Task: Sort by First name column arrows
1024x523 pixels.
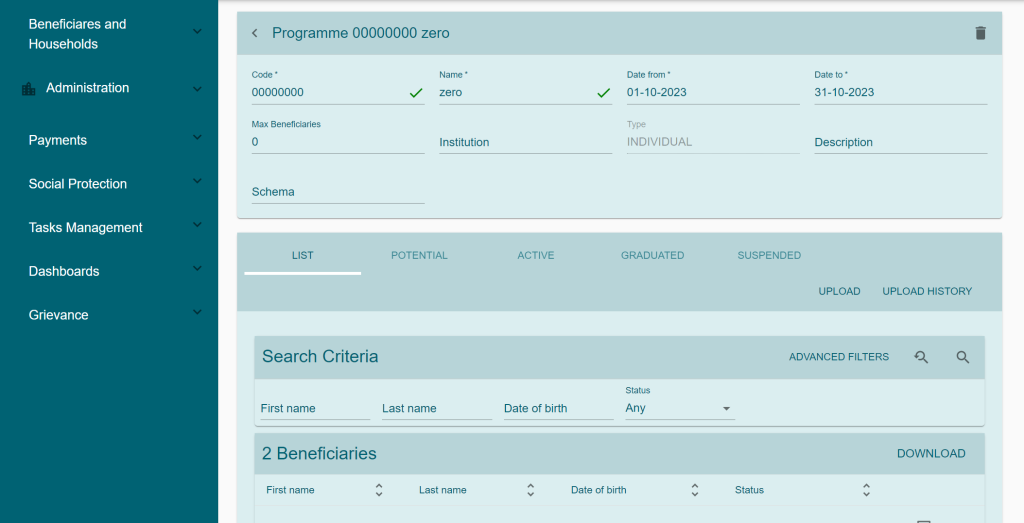Action: (379, 490)
